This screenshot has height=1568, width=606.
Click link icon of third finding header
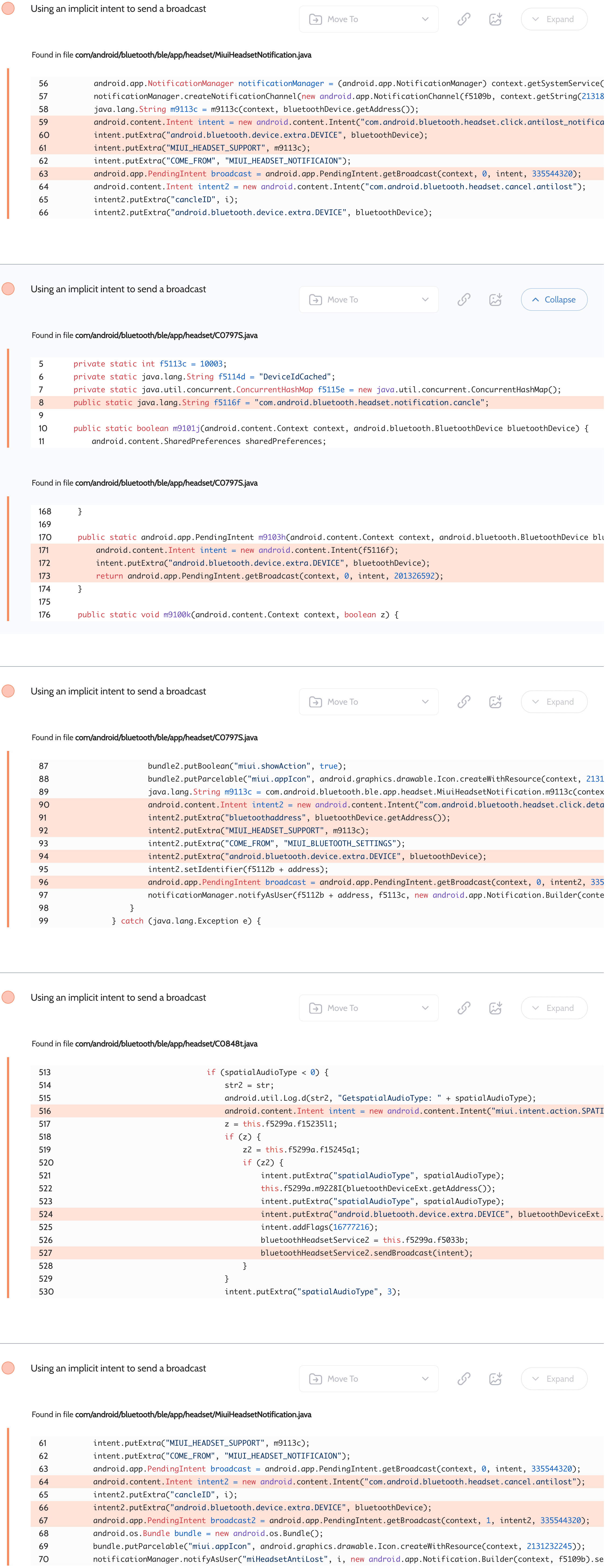(464, 702)
